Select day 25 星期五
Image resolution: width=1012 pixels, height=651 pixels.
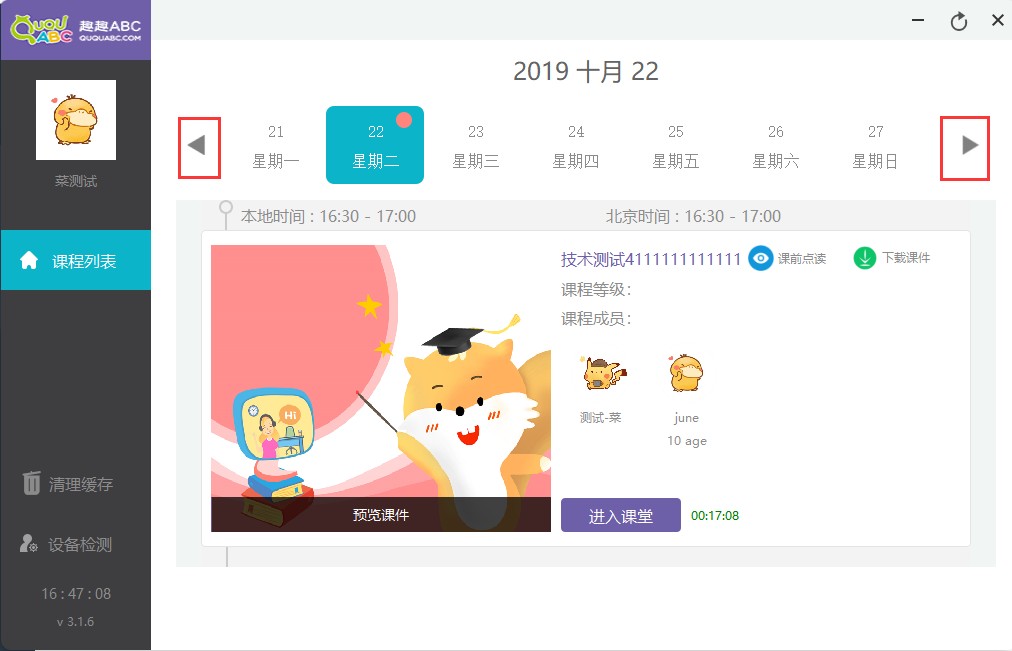(x=676, y=146)
